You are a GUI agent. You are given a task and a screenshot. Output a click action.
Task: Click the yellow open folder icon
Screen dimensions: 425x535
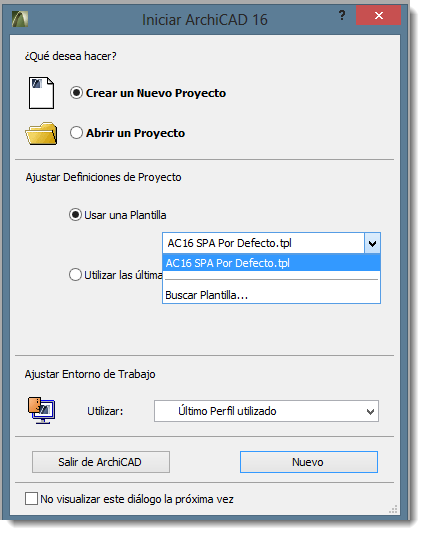[x=41, y=133]
